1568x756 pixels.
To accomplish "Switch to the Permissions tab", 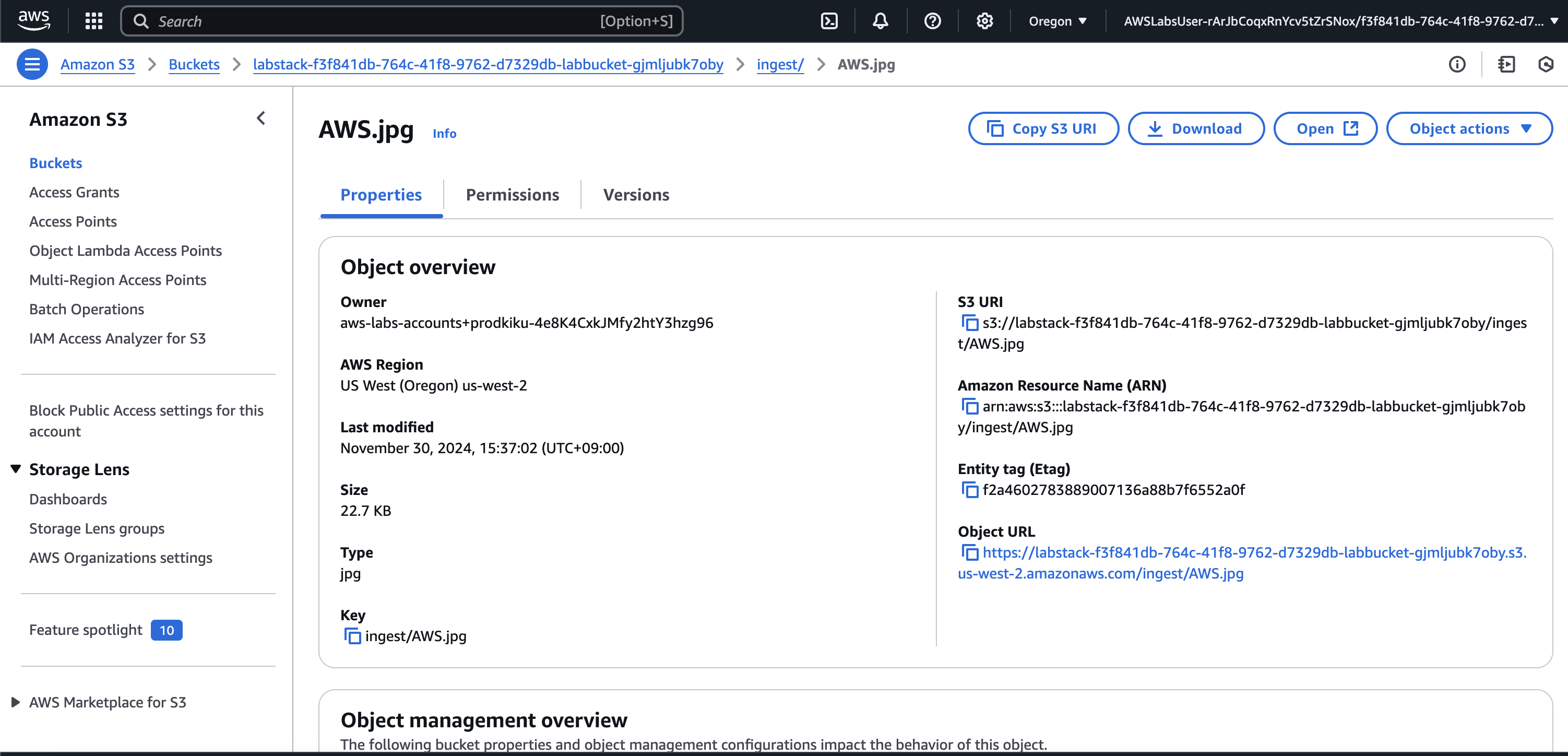I will [x=512, y=195].
